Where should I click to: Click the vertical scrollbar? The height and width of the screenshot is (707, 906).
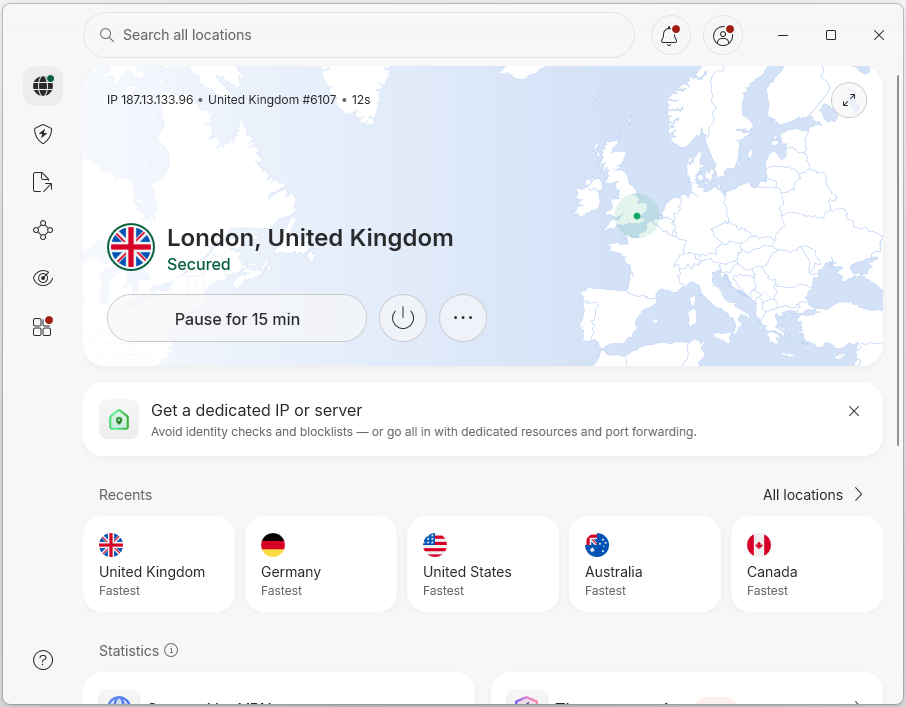[898, 260]
